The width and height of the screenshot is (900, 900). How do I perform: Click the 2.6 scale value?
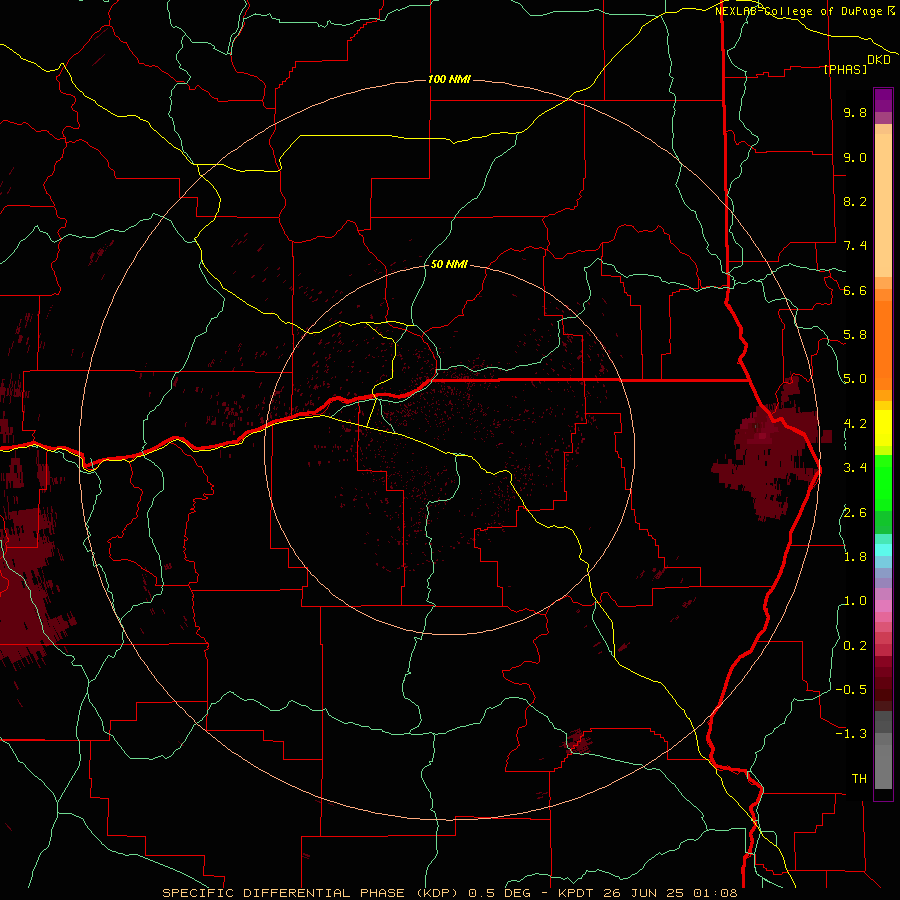pos(855,513)
